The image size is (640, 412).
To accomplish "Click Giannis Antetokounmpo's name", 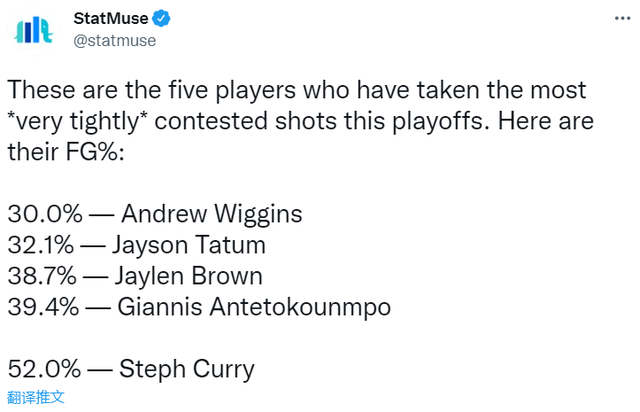I will pyautogui.click(x=255, y=307).
